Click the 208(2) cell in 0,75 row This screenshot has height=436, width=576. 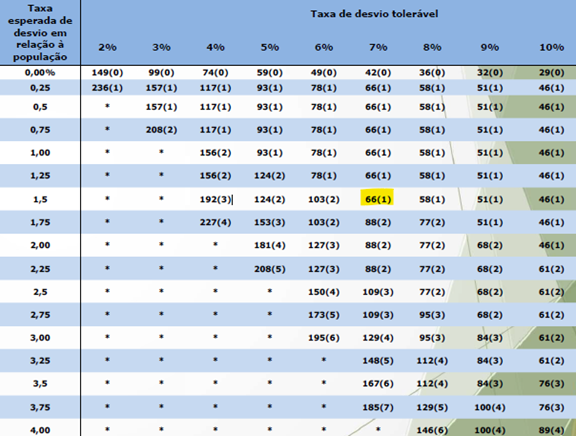(161, 130)
